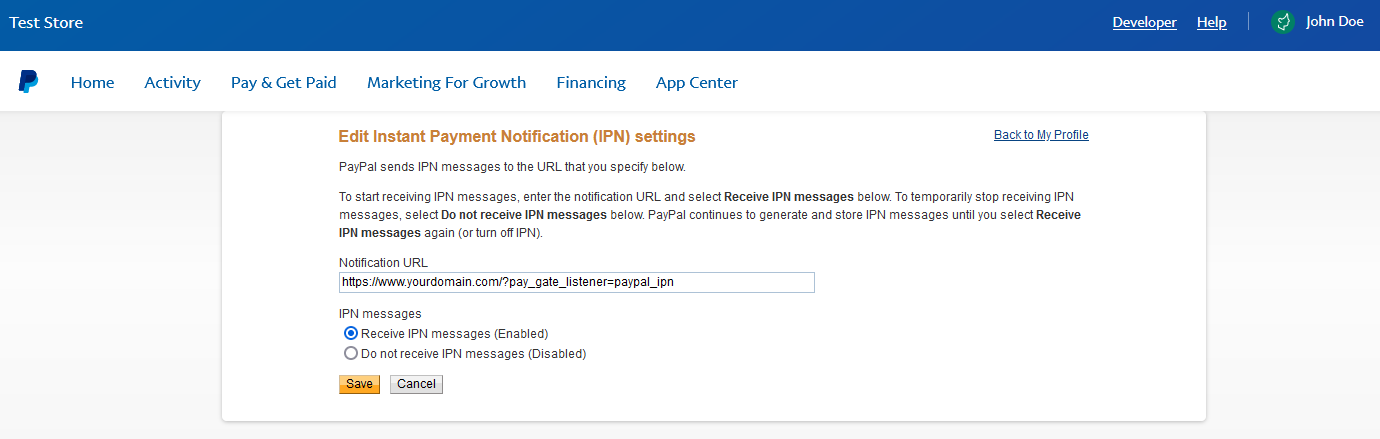The height and width of the screenshot is (439, 1380).
Task: Click the Save button
Action: [x=359, y=384]
